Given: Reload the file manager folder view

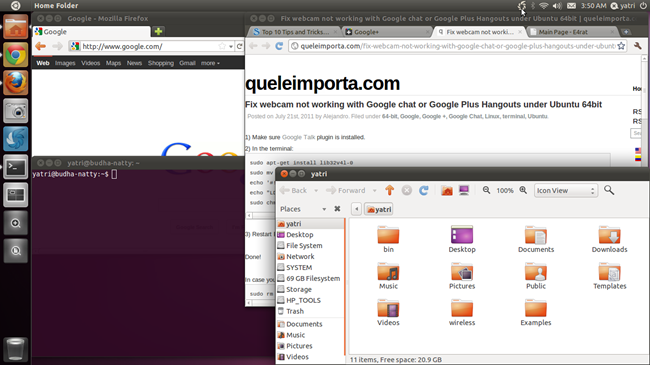Looking at the screenshot, I should tap(423, 190).
